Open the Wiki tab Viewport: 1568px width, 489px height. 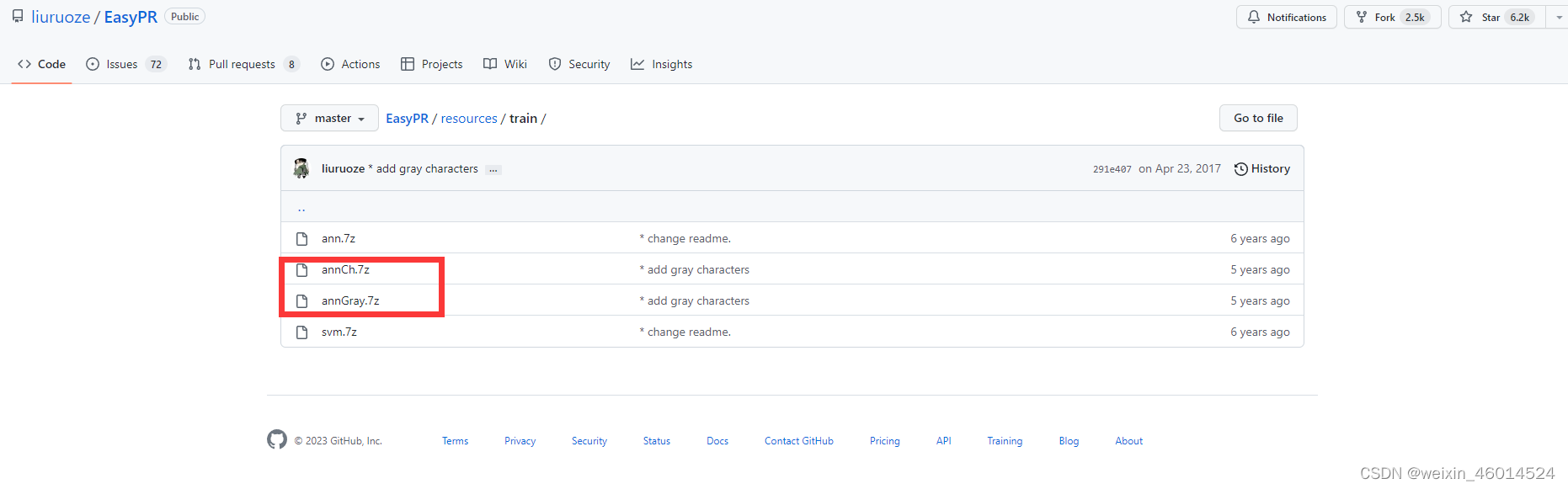pyautogui.click(x=505, y=64)
